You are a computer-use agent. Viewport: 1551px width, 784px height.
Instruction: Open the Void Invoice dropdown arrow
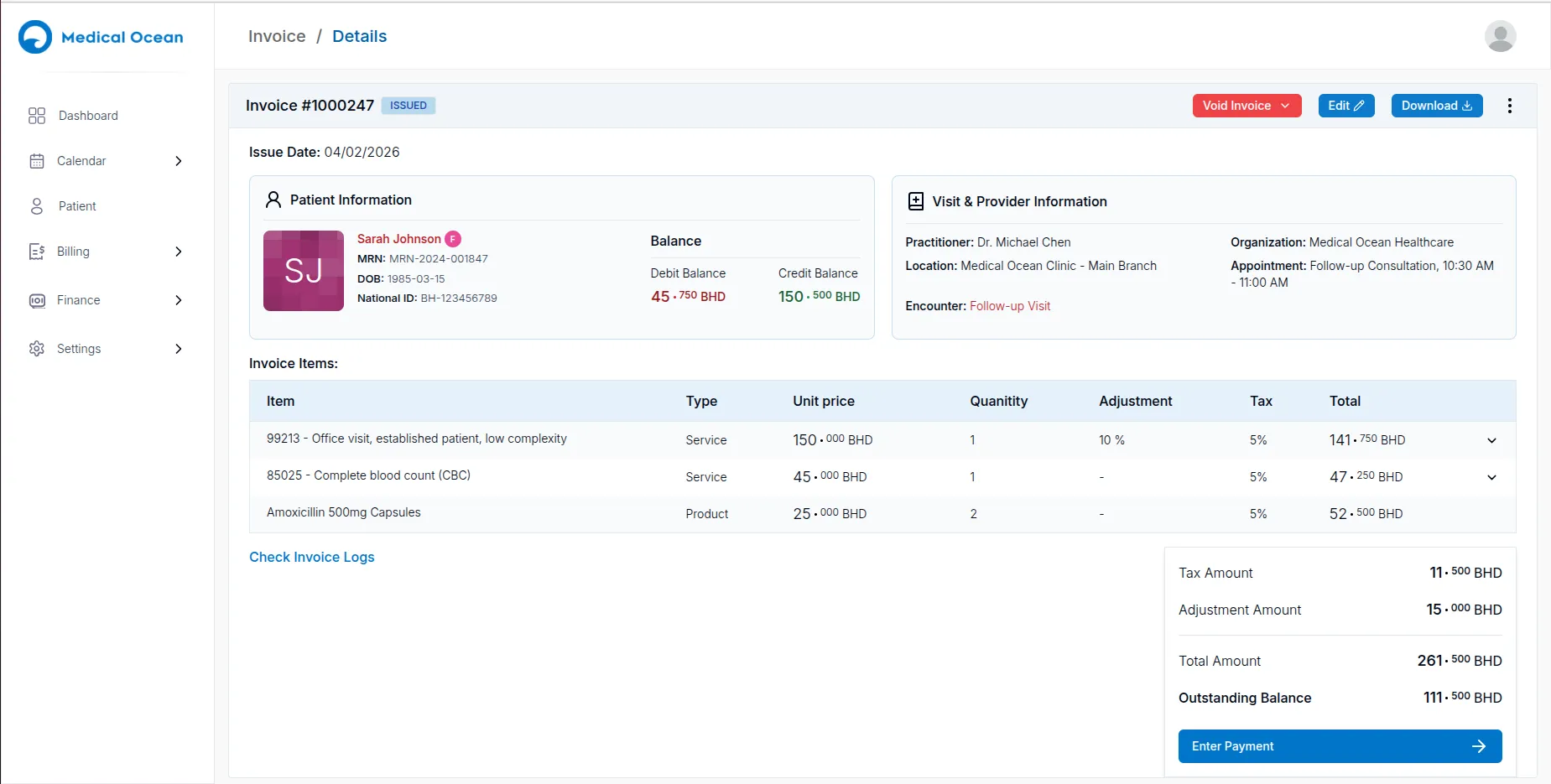(1286, 106)
